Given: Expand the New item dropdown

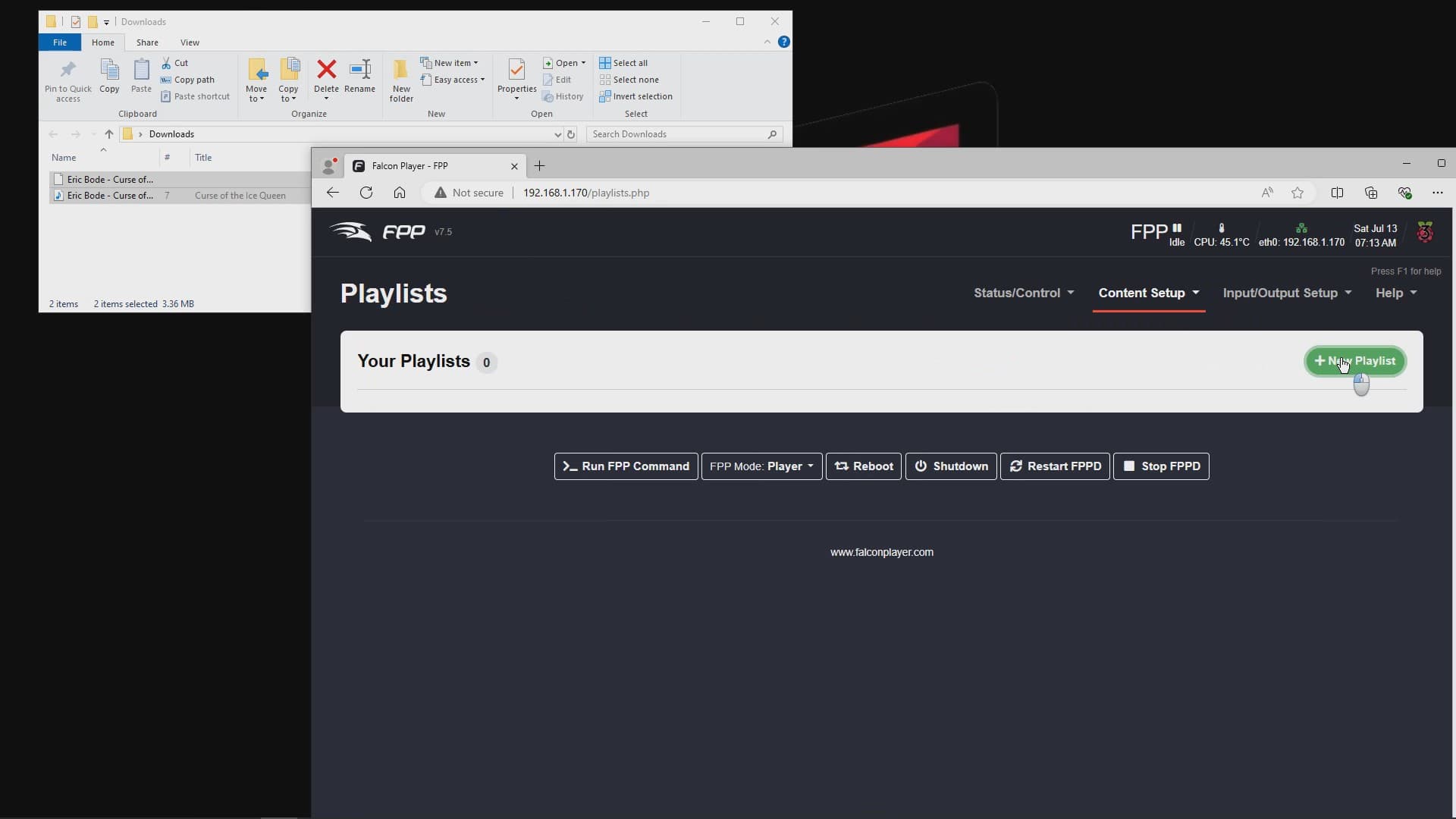Looking at the screenshot, I should tap(450, 63).
